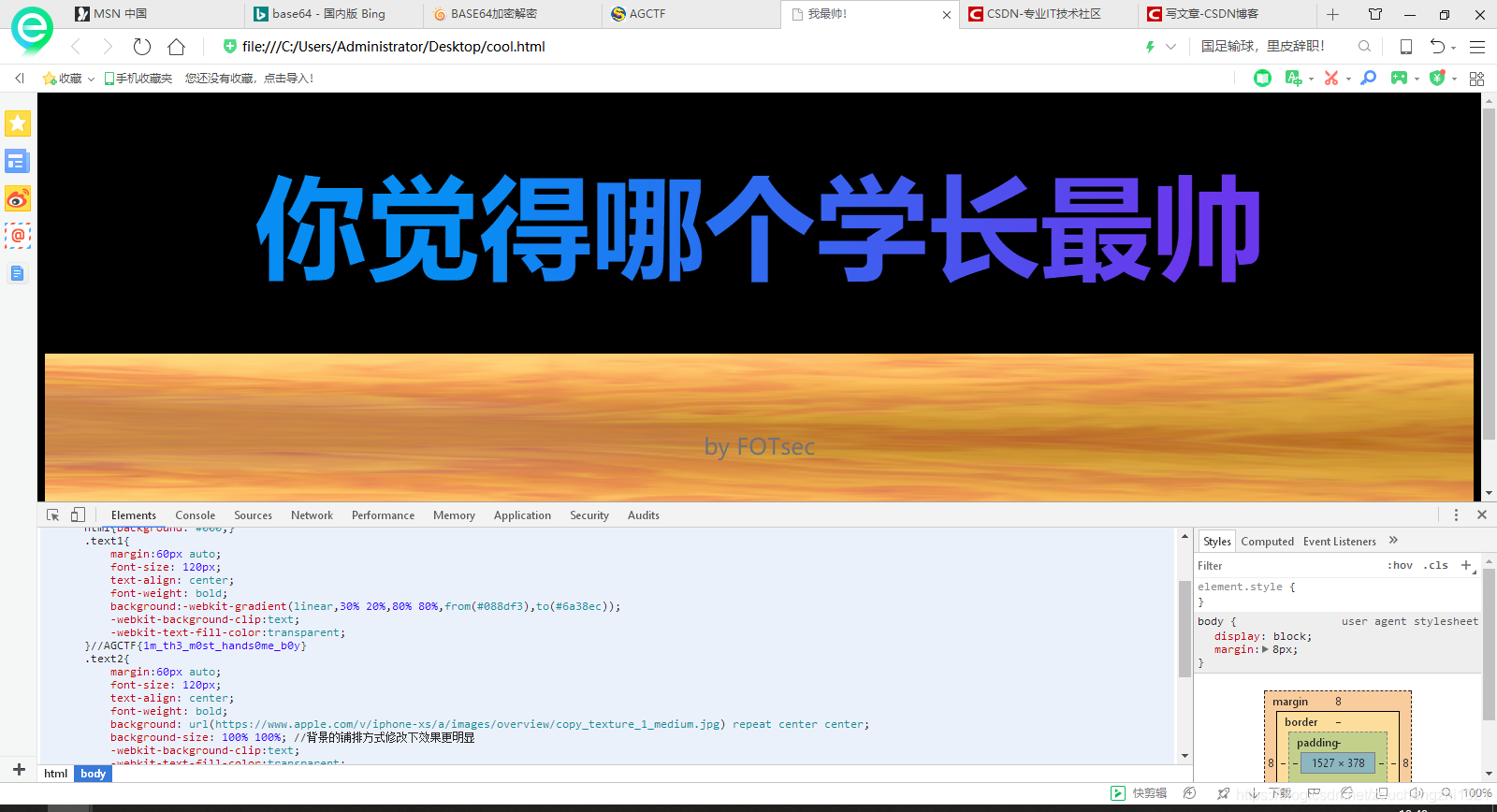1497x812 pixels.
Task: Go forward with the browser forward arrow
Action: pos(108,47)
